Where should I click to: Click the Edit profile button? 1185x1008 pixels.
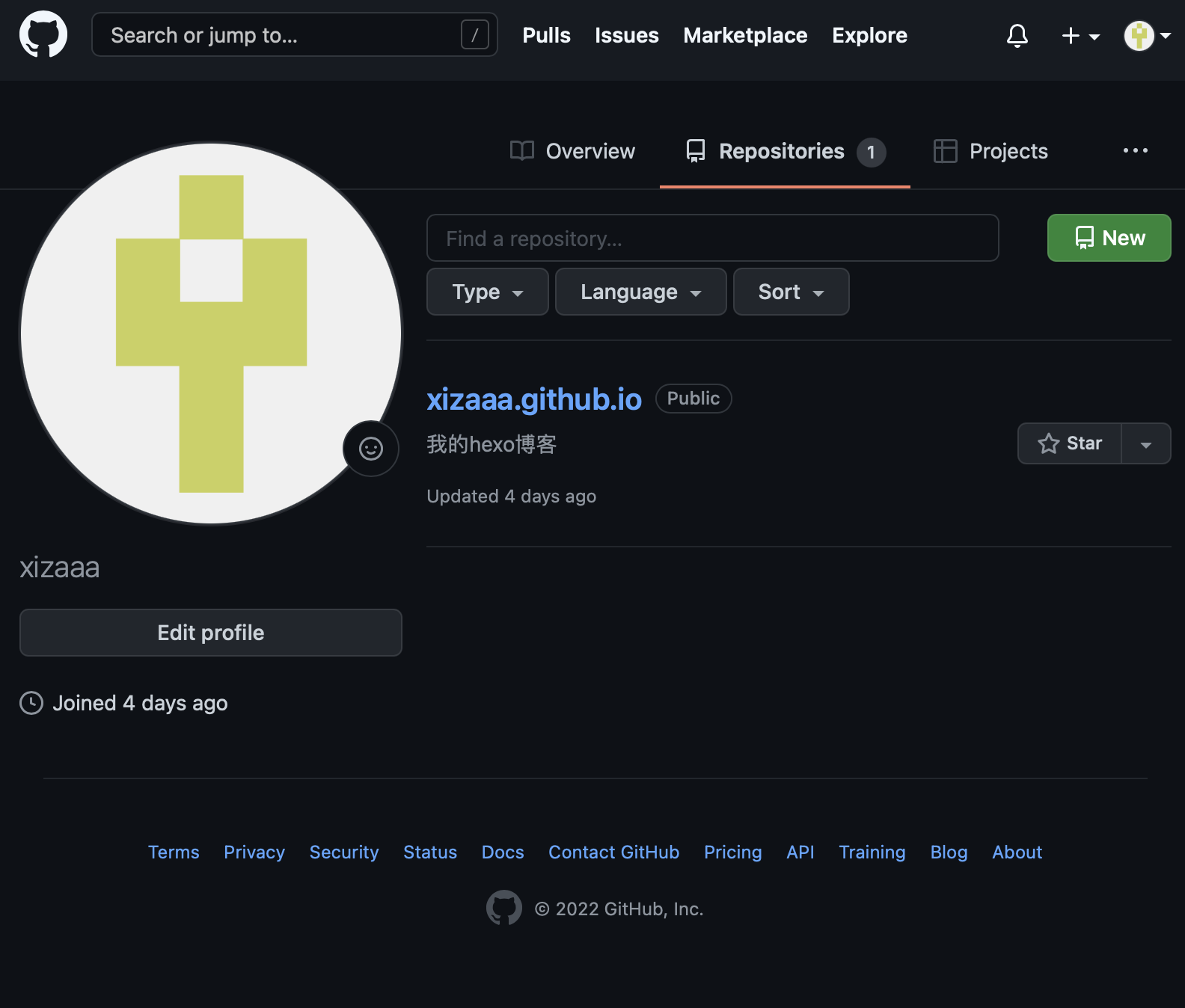(211, 633)
